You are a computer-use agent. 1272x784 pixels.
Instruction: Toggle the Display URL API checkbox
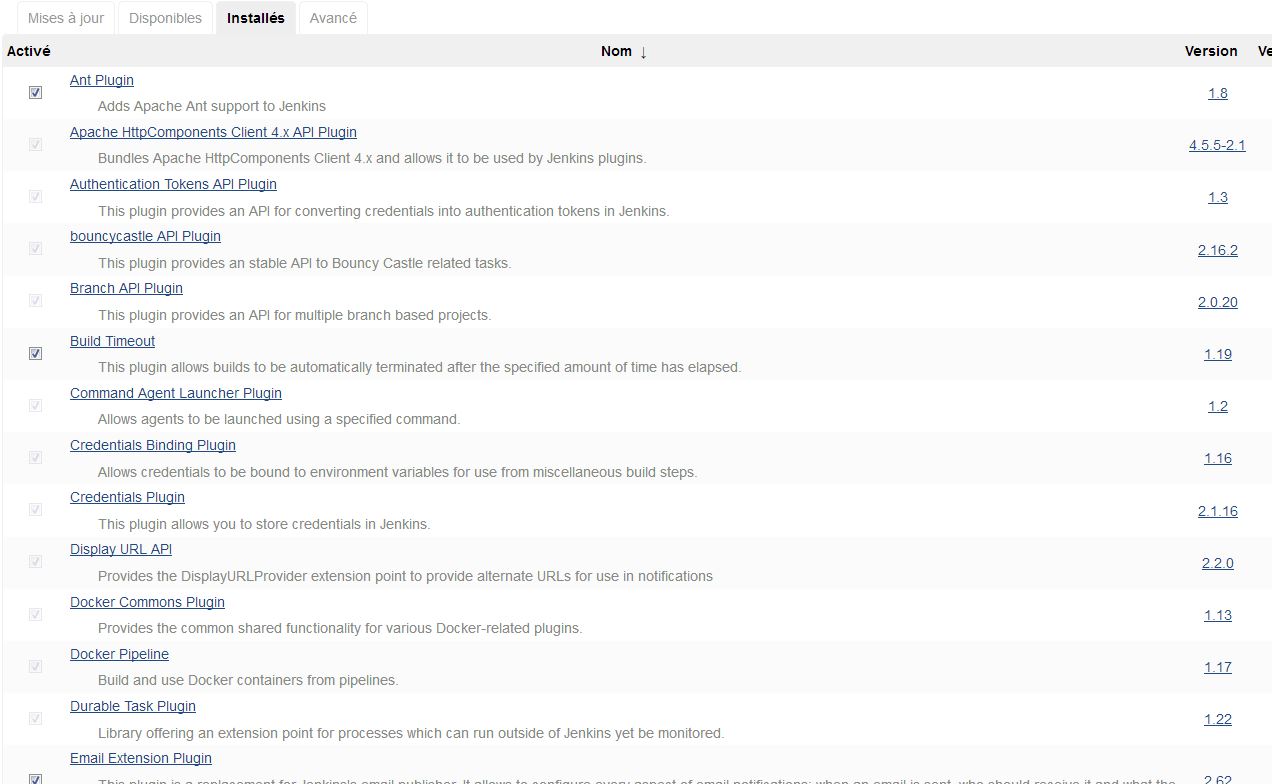tap(36, 561)
